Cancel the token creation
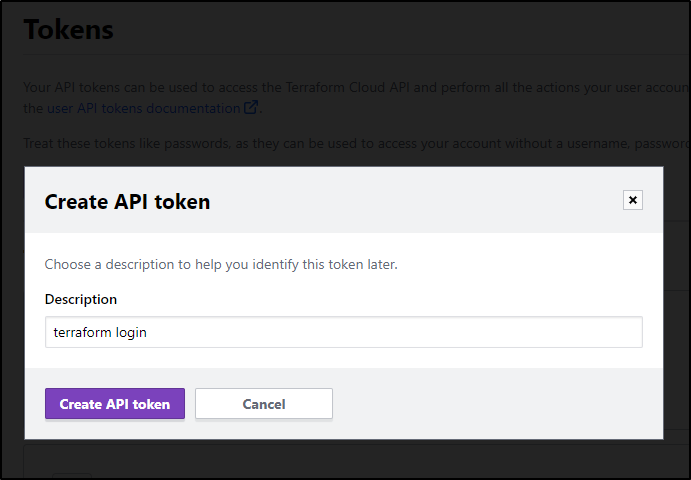Image resolution: width=691 pixels, height=480 pixels. pos(264,404)
